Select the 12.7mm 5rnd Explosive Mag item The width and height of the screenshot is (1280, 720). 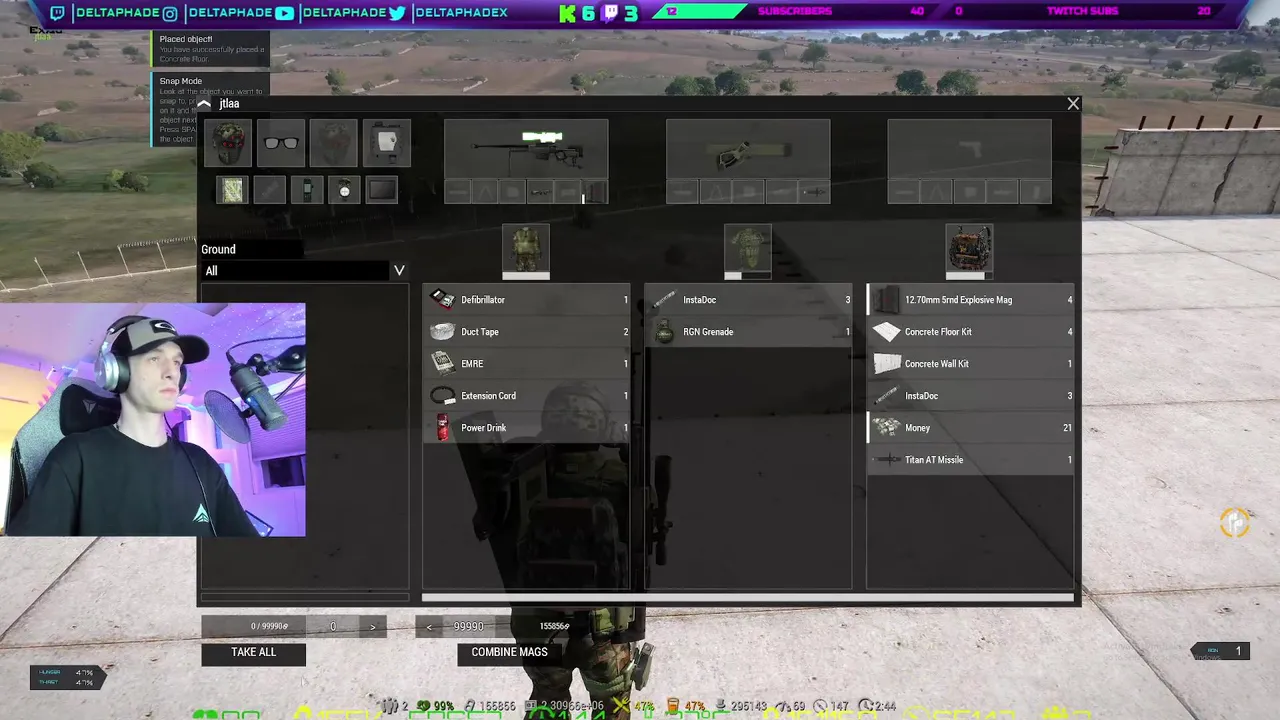[x=970, y=300]
